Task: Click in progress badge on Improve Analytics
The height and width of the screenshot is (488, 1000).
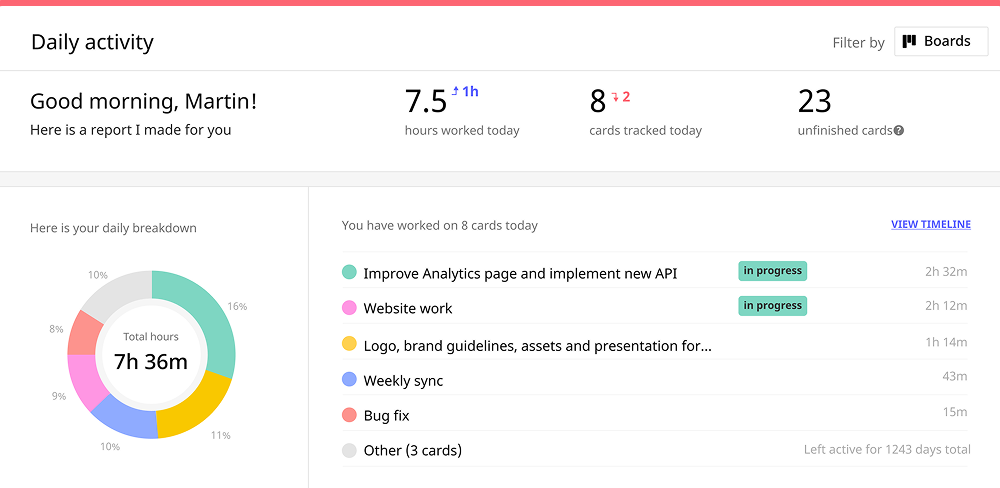Action: [772, 271]
